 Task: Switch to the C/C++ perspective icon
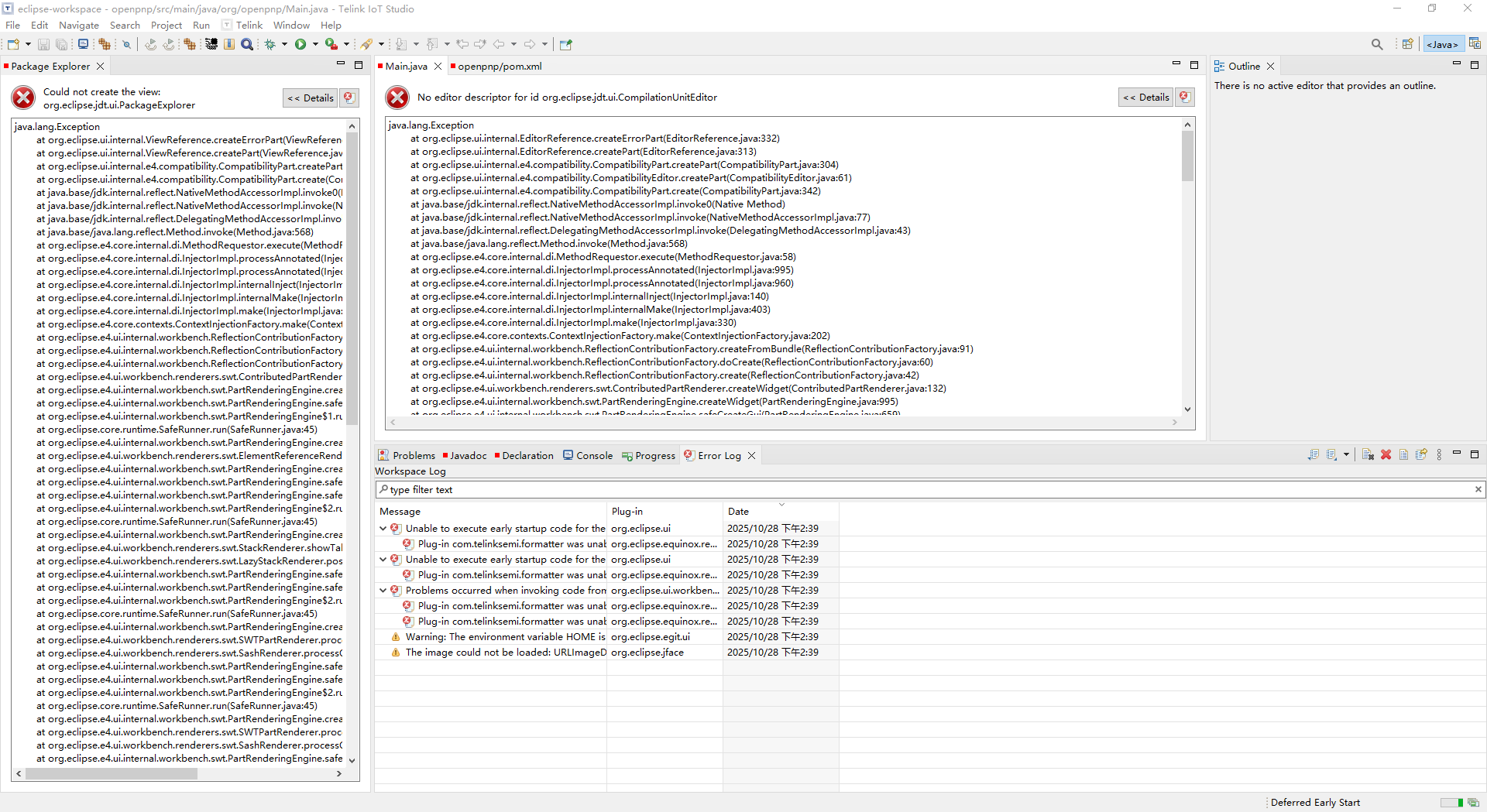[x=1475, y=44]
